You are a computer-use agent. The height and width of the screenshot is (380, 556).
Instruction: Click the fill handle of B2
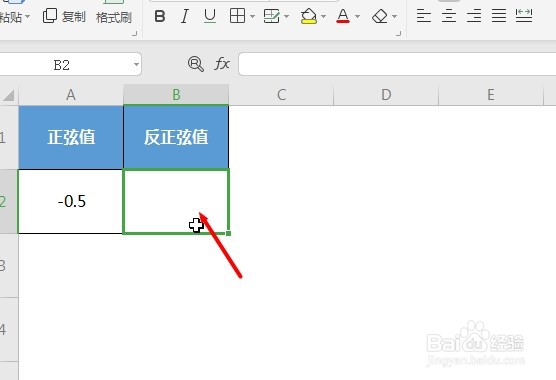[228, 233]
